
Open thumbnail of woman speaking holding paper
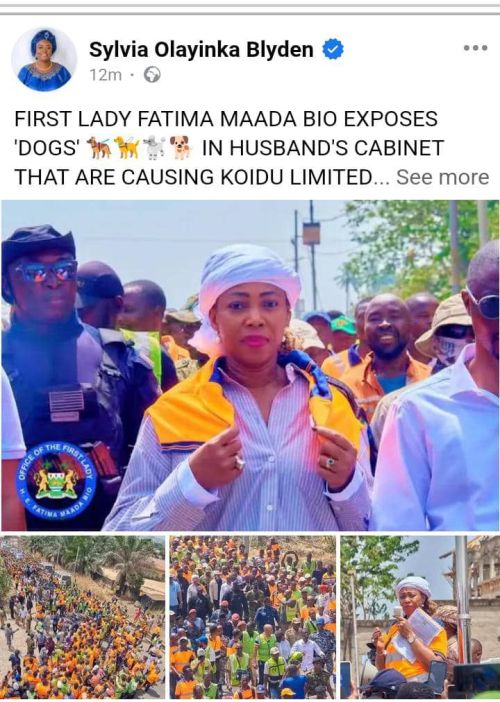coord(420,617)
